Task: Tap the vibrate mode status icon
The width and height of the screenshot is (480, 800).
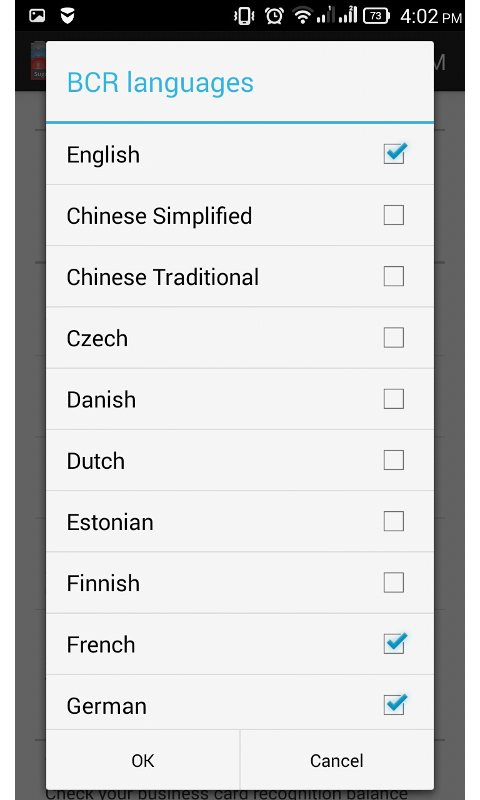Action: 244,16
